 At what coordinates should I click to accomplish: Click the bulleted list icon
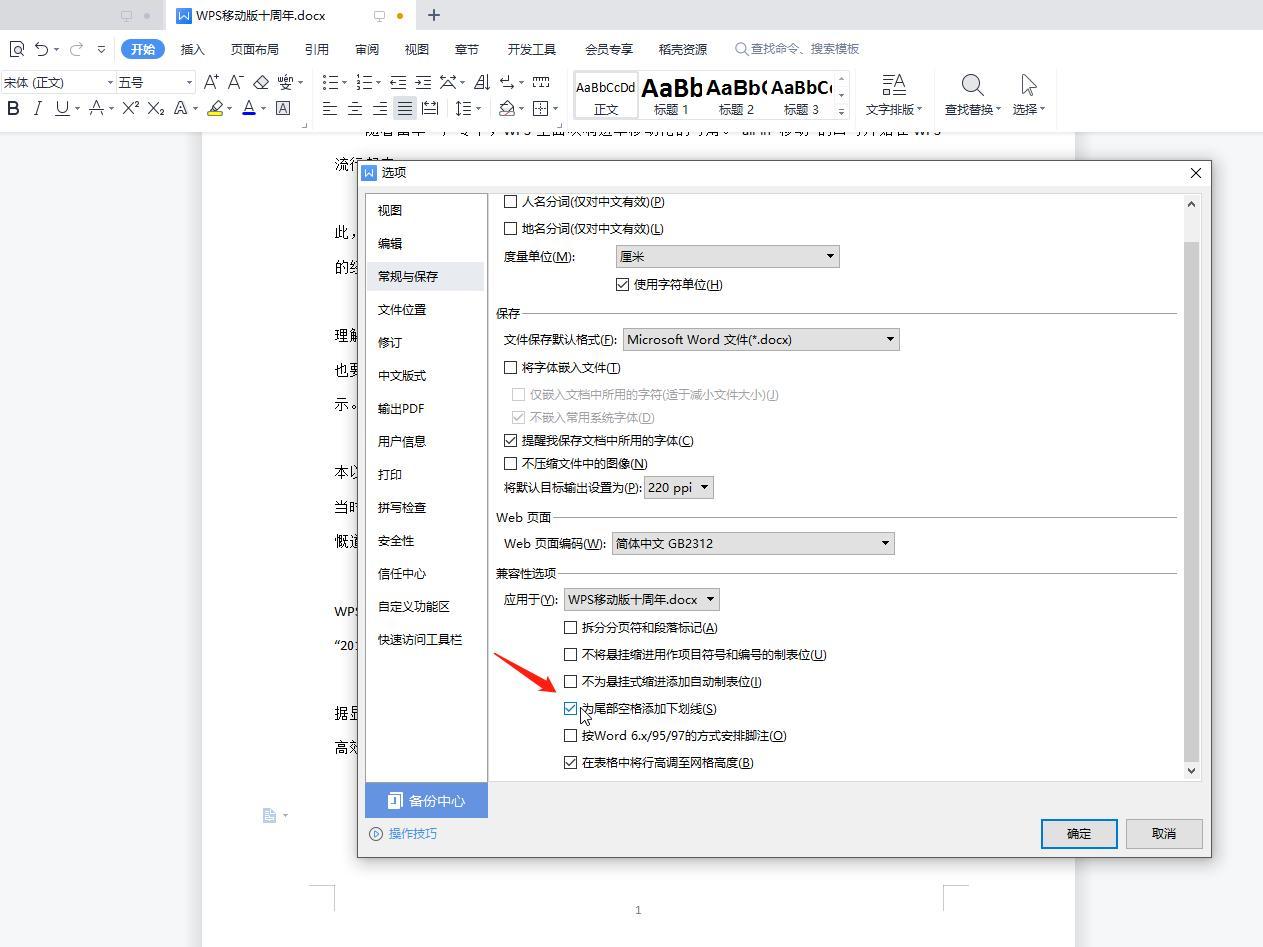click(x=331, y=82)
